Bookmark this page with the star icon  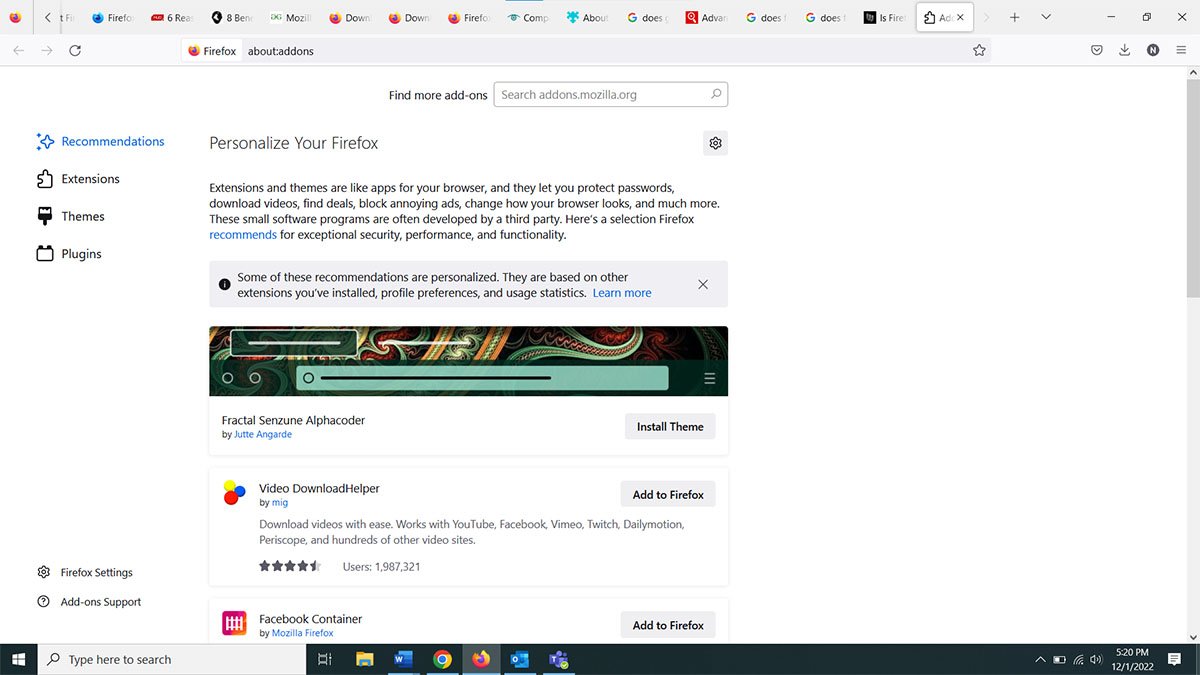(979, 49)
